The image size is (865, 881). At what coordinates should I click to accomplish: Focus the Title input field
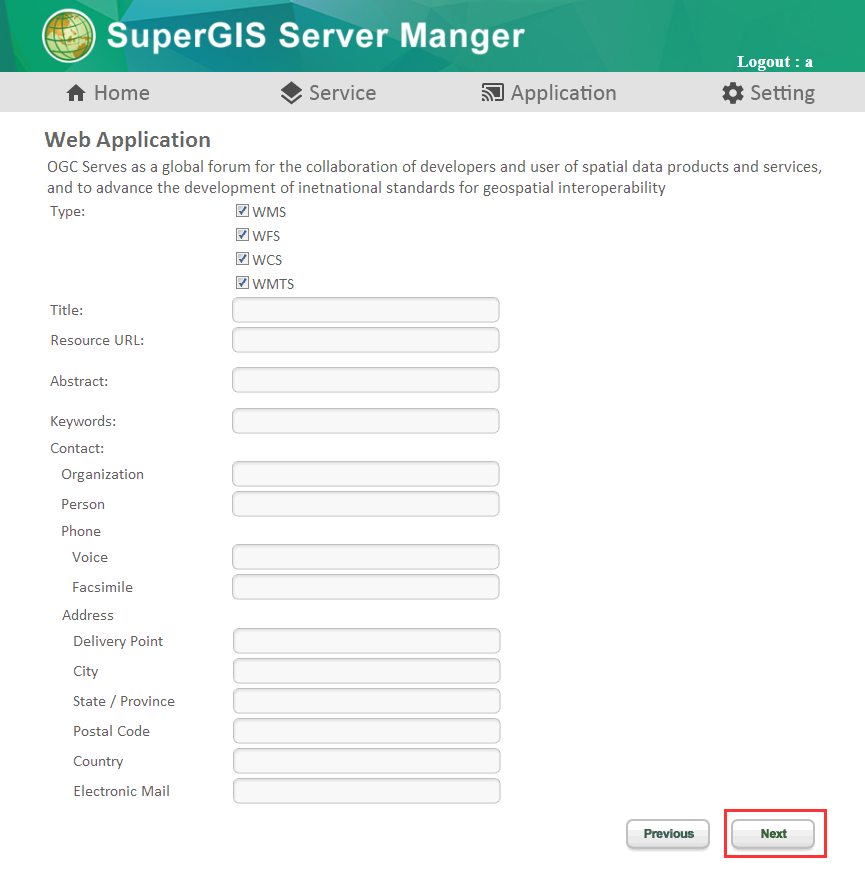tap(366, 310)
